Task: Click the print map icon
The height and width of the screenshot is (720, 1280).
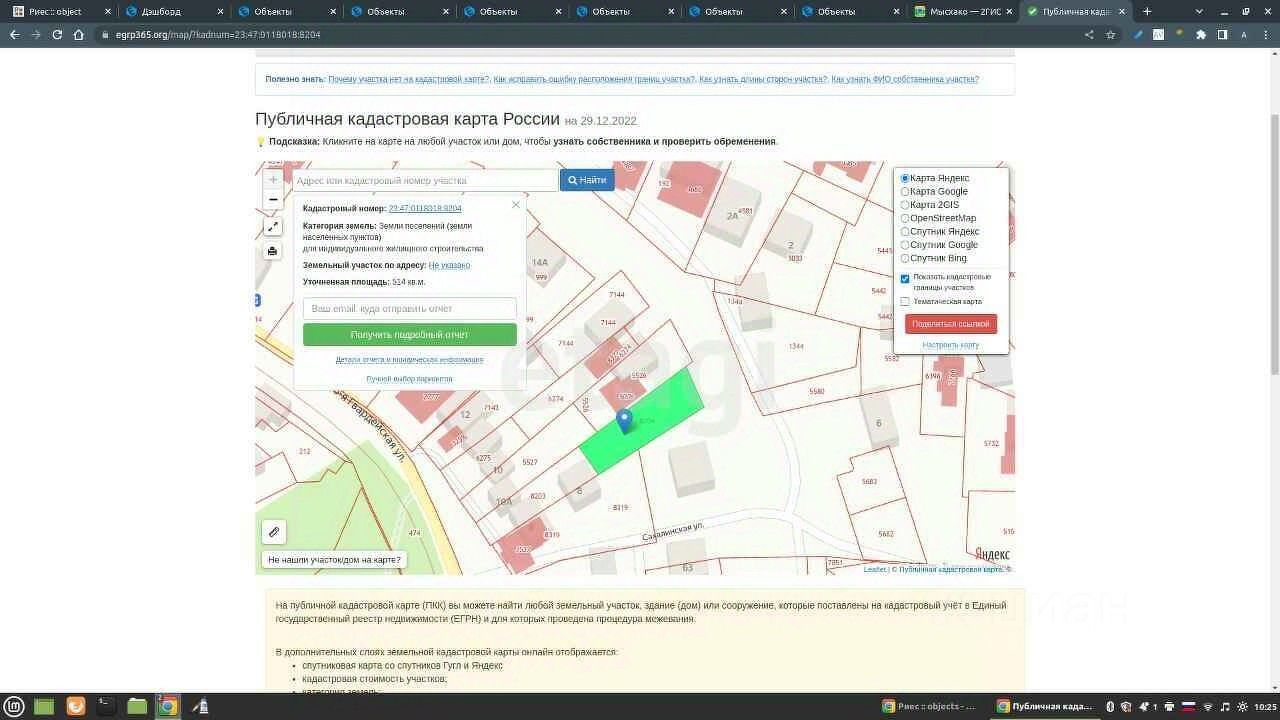Action: tap(273, 251)
